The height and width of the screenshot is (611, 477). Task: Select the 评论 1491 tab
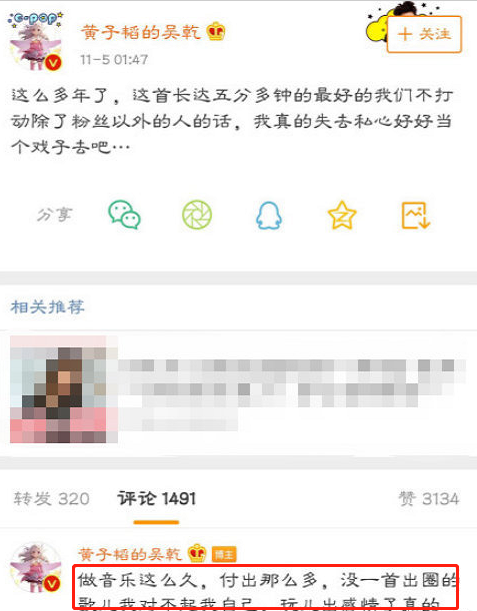coord(156,499)
